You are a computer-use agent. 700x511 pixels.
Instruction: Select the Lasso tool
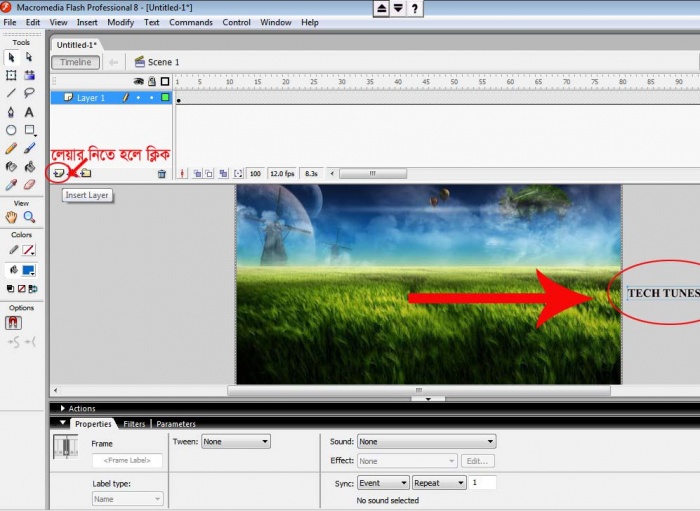pos(29,93)
